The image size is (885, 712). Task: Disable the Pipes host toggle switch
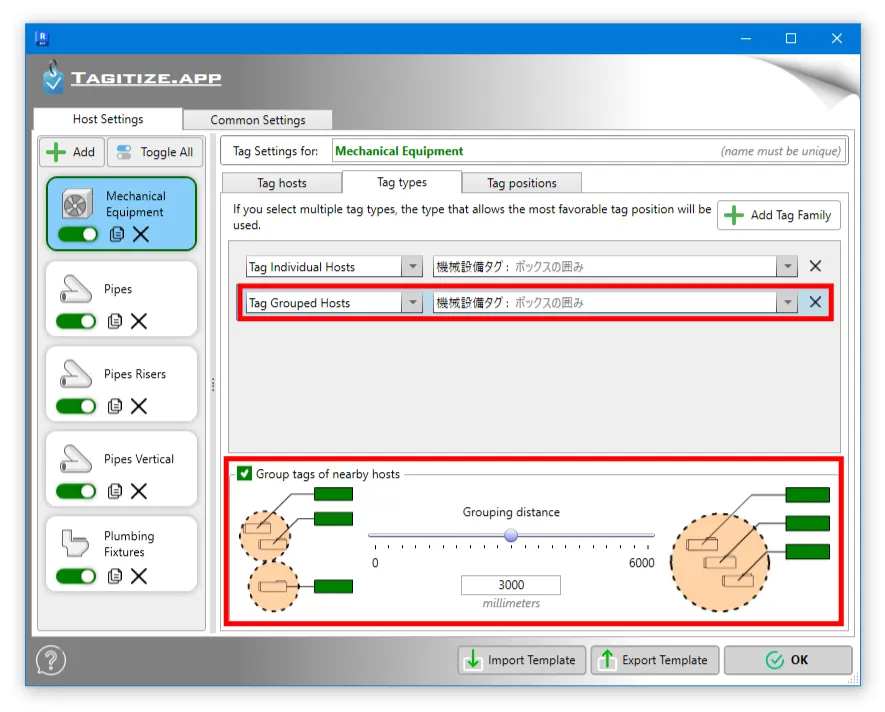click(x=76, y=321)
